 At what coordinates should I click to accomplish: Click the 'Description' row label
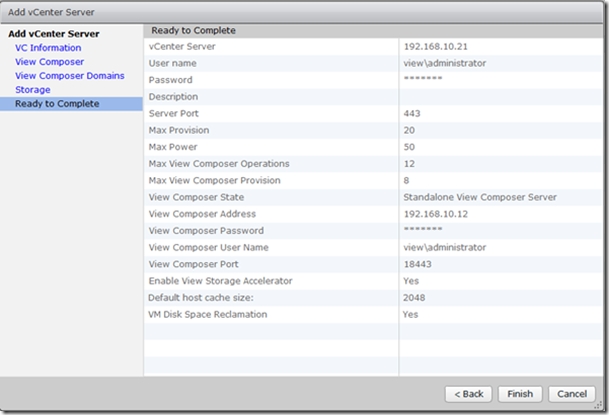point(173,97)
